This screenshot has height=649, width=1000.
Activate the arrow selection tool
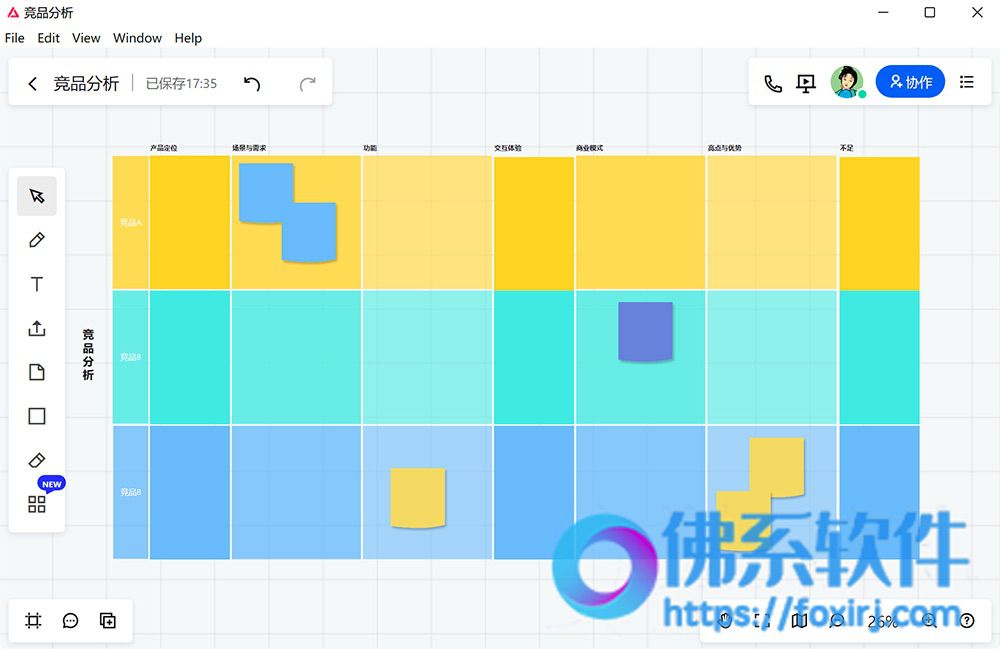37,196
